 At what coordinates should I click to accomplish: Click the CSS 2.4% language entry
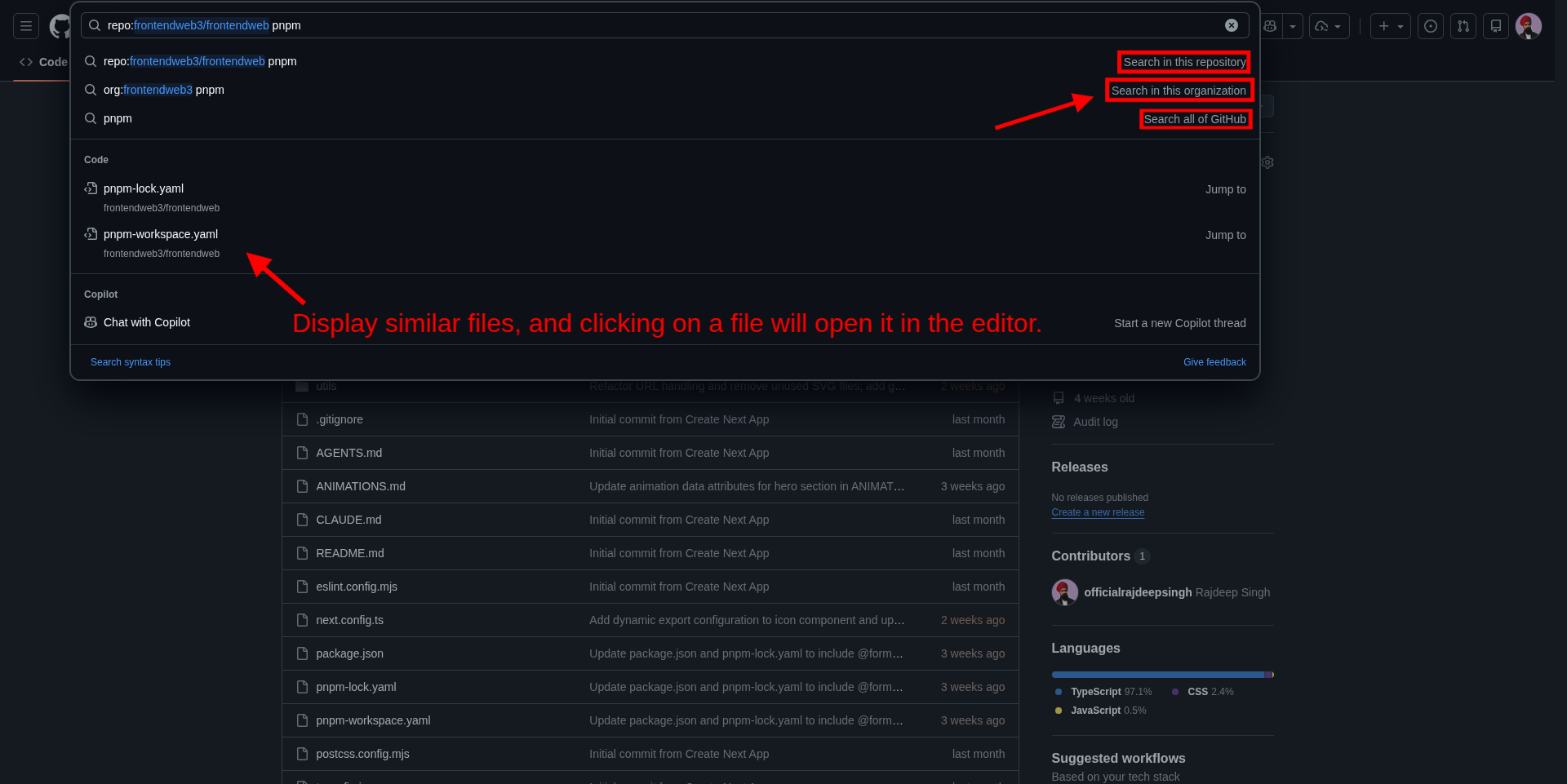(1202, 692)
